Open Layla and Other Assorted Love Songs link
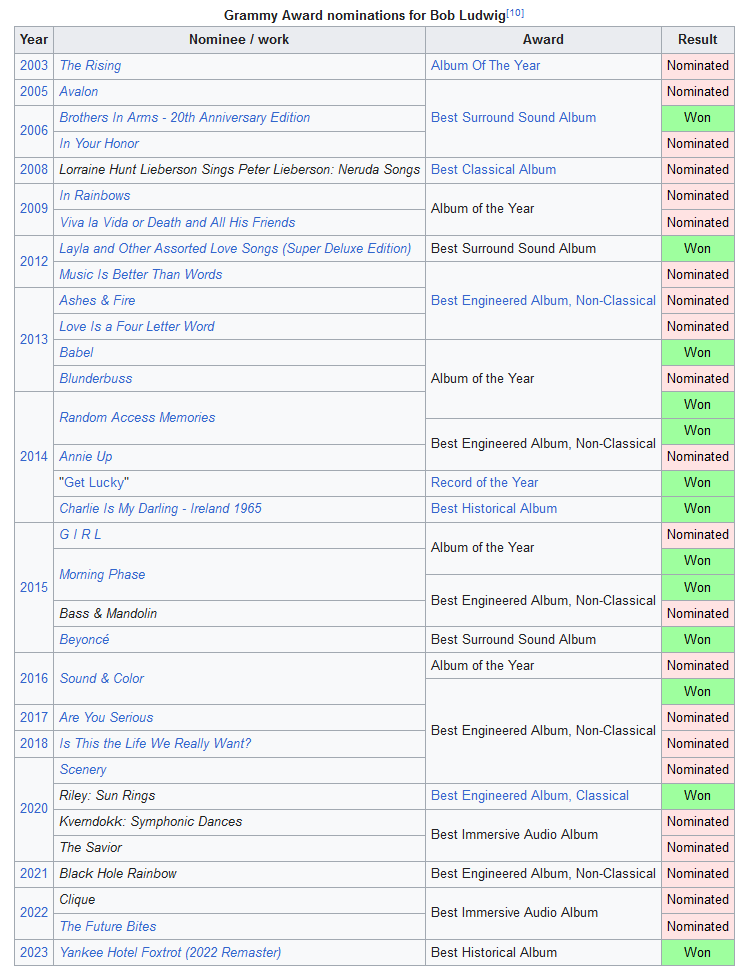The height and width of the screenshot is (979, 749). coord(235,248)
